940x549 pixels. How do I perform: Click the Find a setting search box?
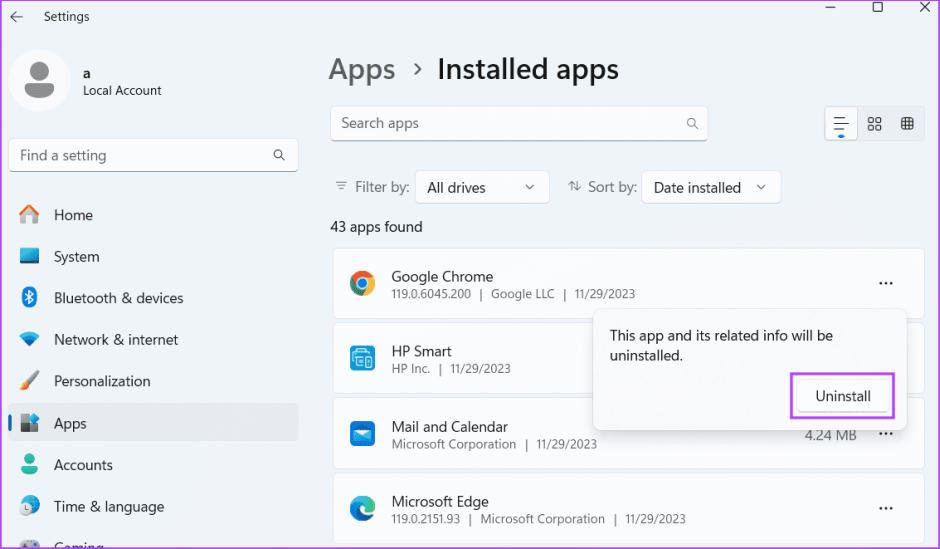140,155
